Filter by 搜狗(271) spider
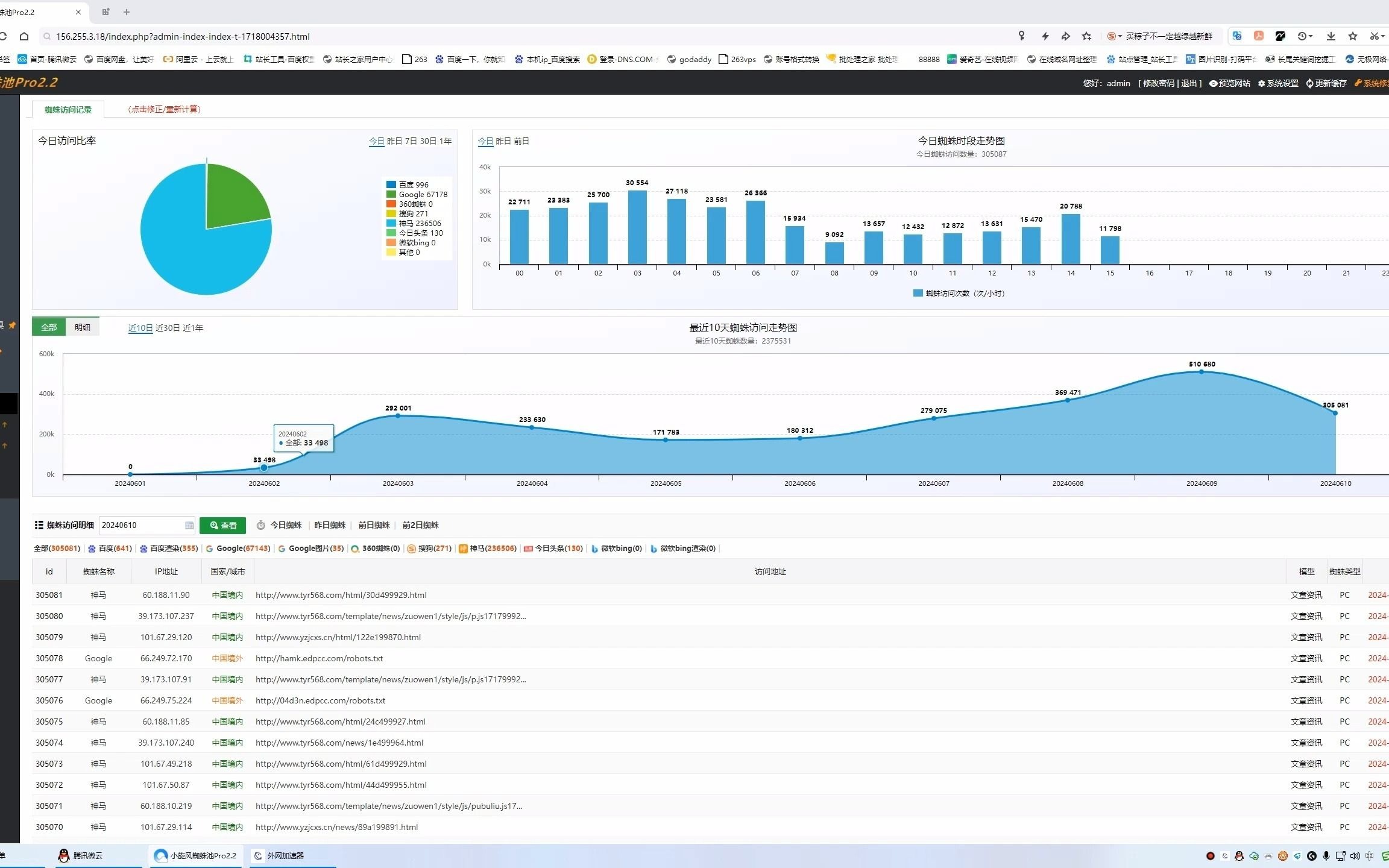The height and width of the screenshot is (868, 1389). 429,549
